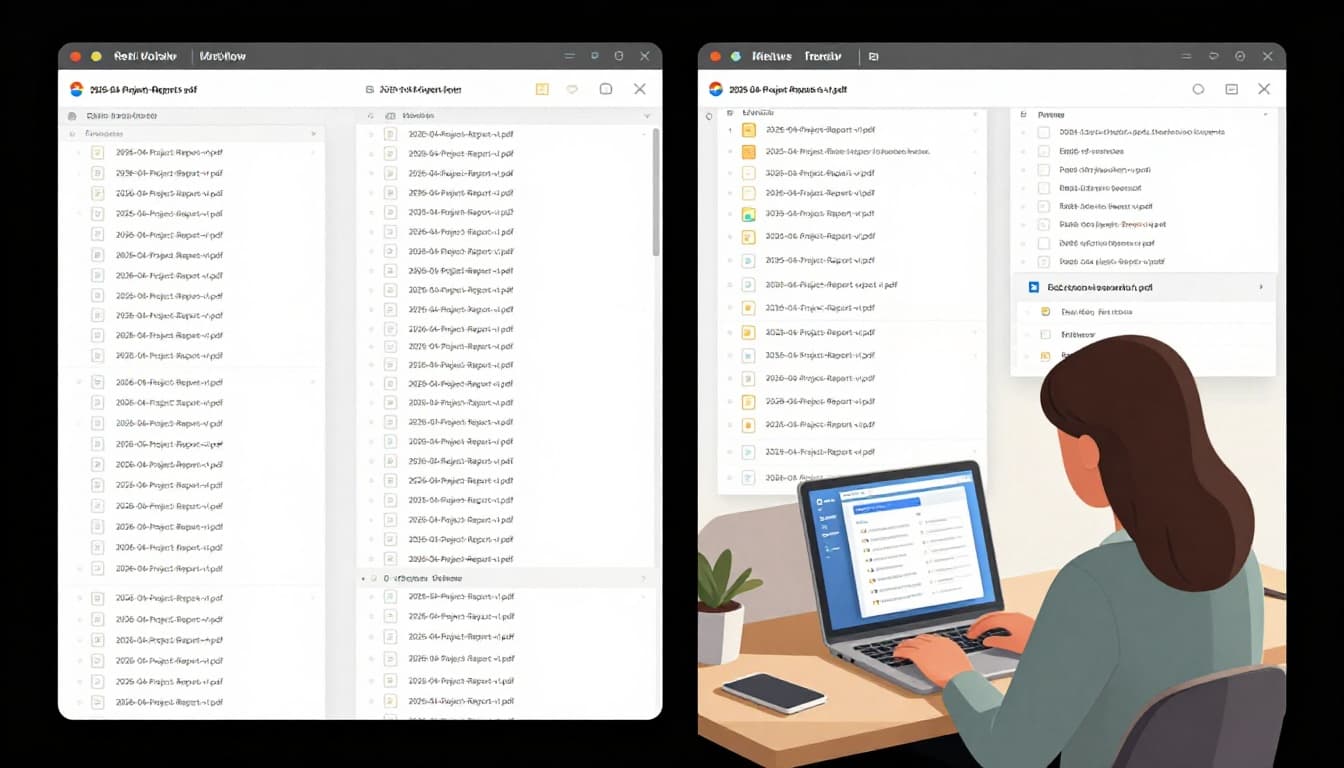Viewport: 1344px width, 768px height.
Task: Tick the circle indicator on the right window toolbar
Action: click(1199, 89)
